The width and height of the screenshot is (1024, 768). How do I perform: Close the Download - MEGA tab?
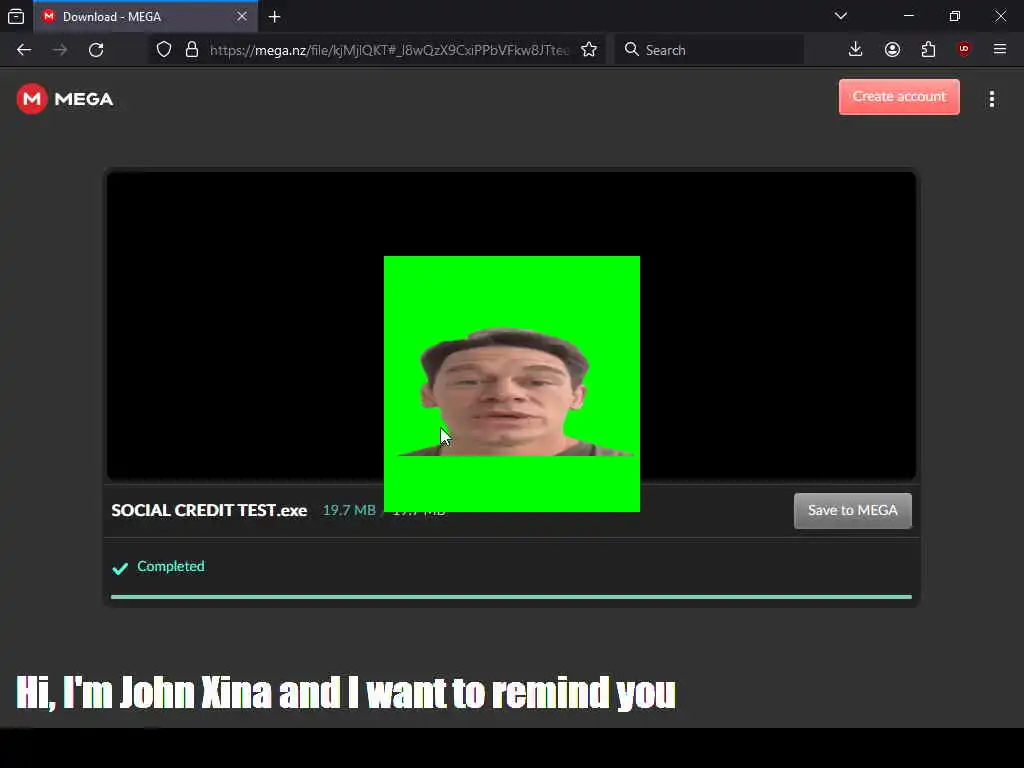pos(242,16)
